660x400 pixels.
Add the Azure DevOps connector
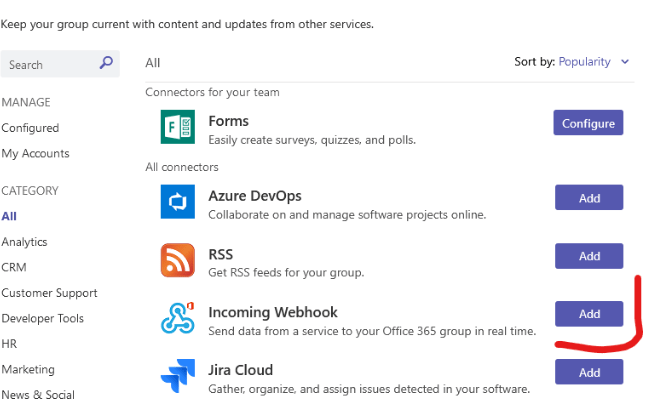(589, 198)
